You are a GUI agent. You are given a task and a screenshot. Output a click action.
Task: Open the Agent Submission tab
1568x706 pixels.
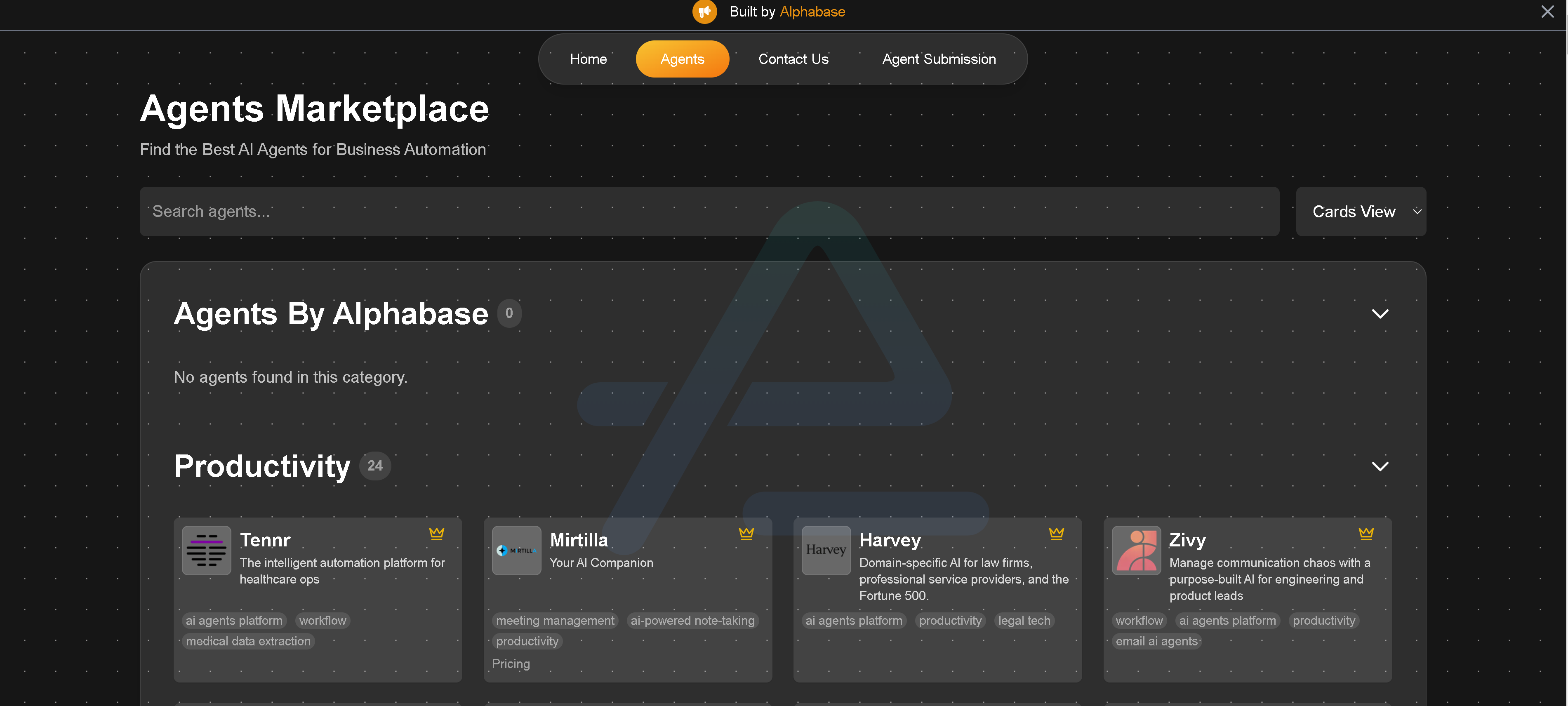[939, 59]
